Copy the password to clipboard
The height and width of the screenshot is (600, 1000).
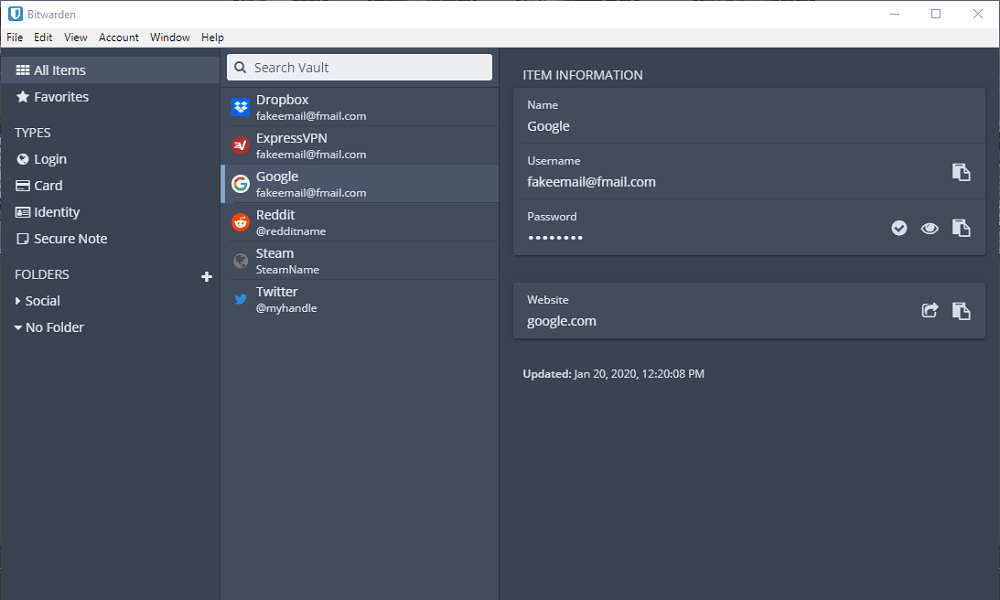point(961,228)
